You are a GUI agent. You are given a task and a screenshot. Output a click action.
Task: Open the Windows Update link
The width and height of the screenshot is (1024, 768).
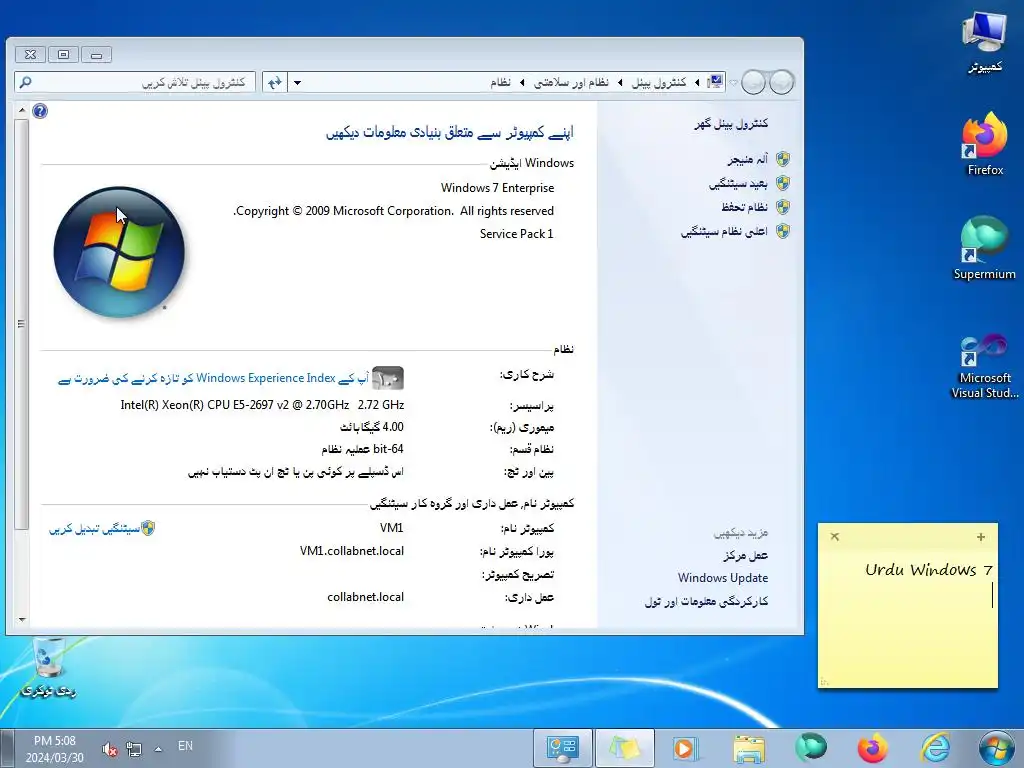click(x=722, y=578)
